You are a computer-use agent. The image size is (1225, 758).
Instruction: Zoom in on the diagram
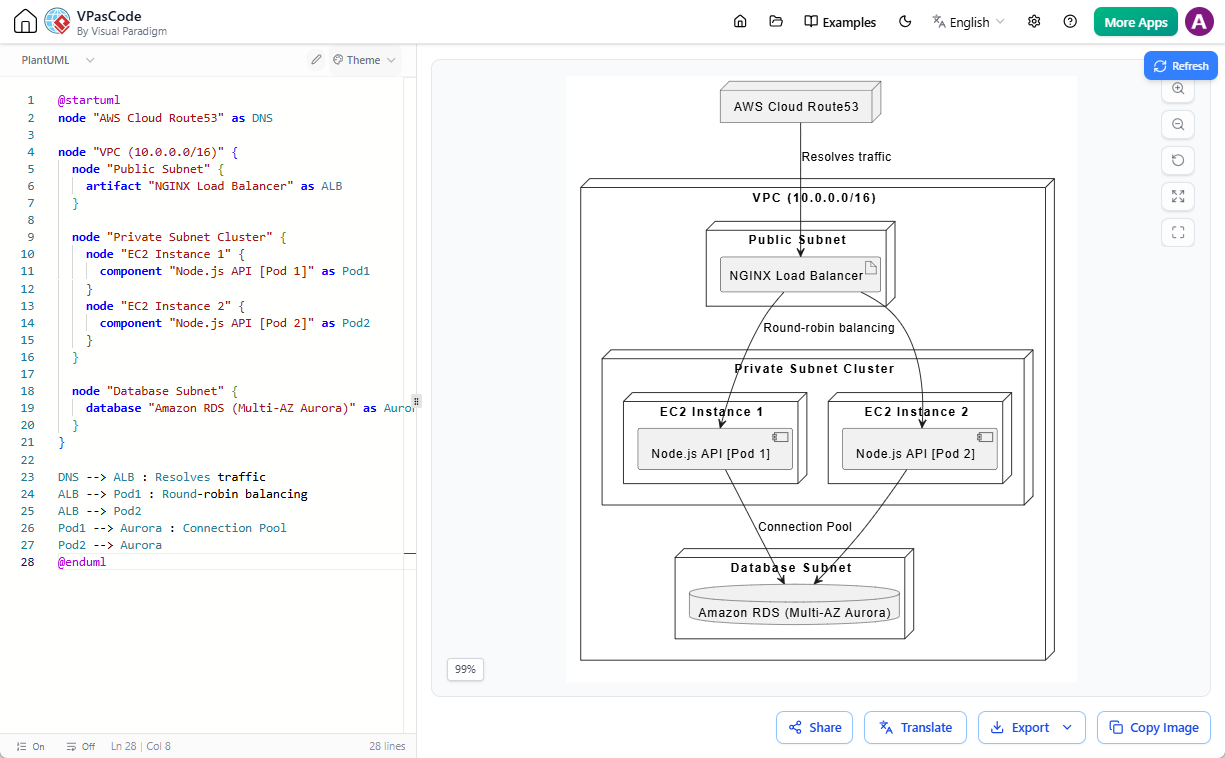tap(1178, 89)
